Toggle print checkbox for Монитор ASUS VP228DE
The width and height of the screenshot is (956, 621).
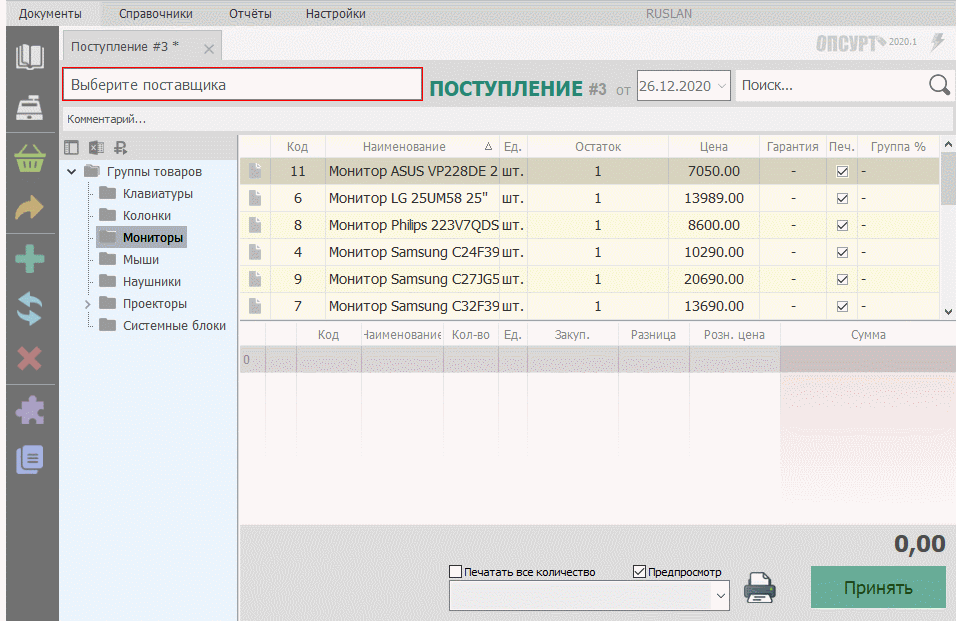pos(842,172)
